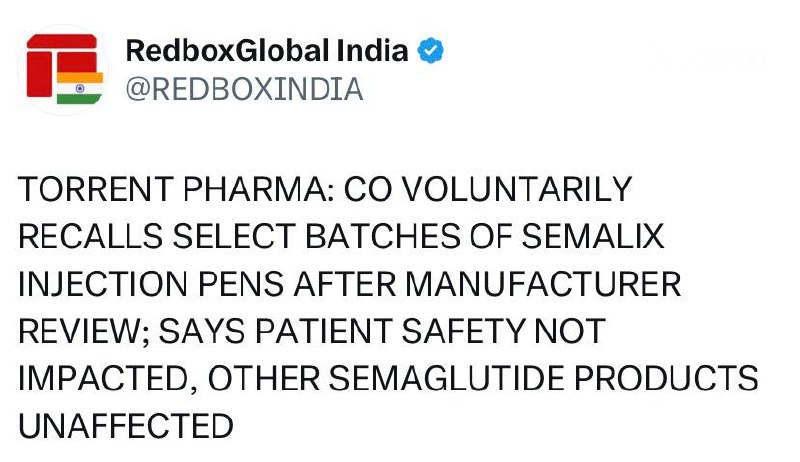Click the word SEMAGLUTIDE in the tweet
The width and height of the screenshot is (800, 462).
(446, 378)
